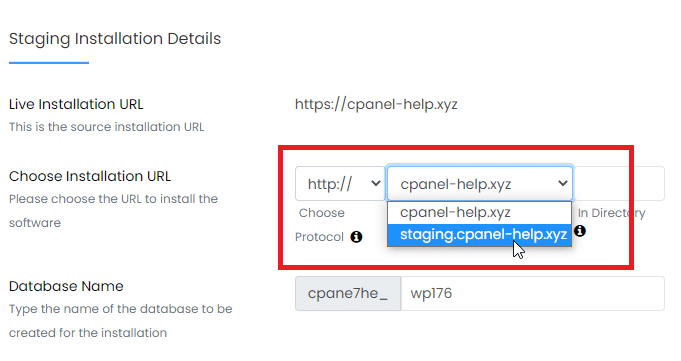Click the info icon beside Choose Protocol
This screenshot has width=681, height=361.
[x=356, y=237]
